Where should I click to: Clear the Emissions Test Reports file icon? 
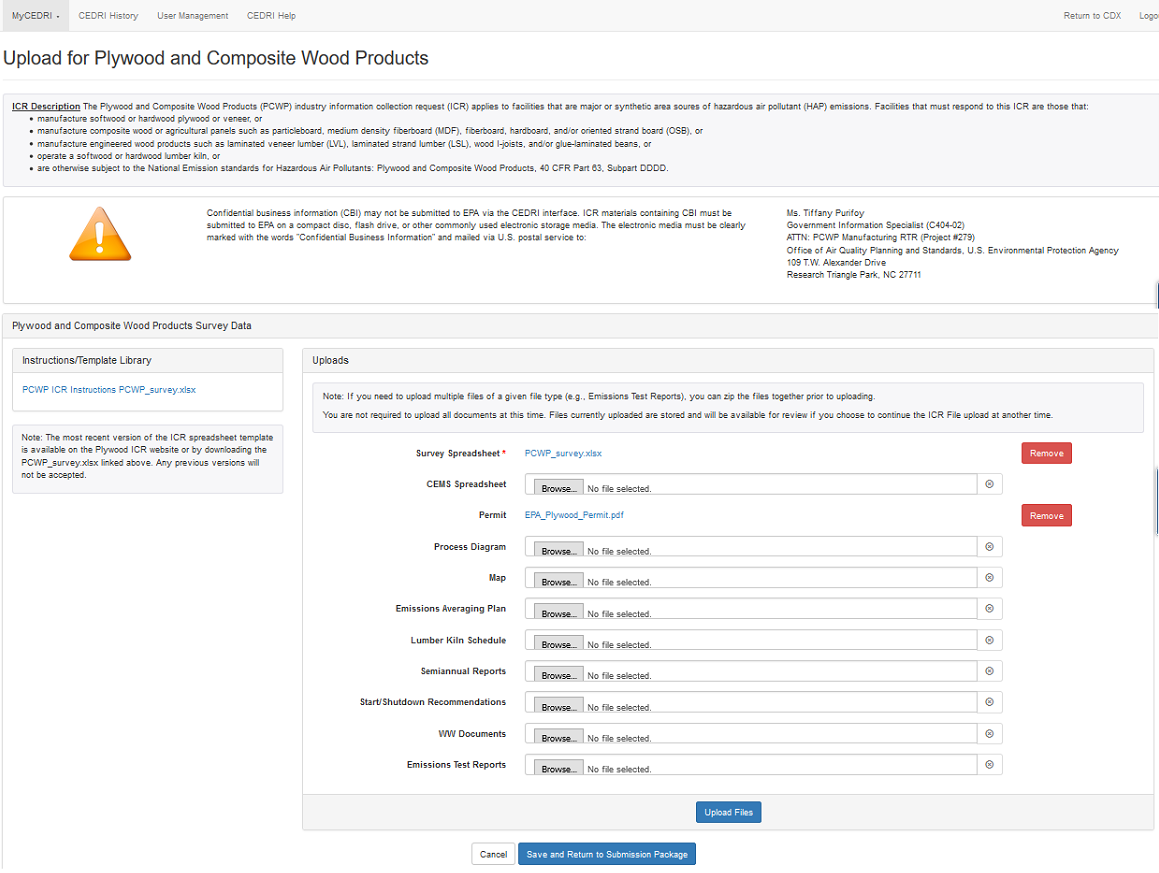click(989, 765)
